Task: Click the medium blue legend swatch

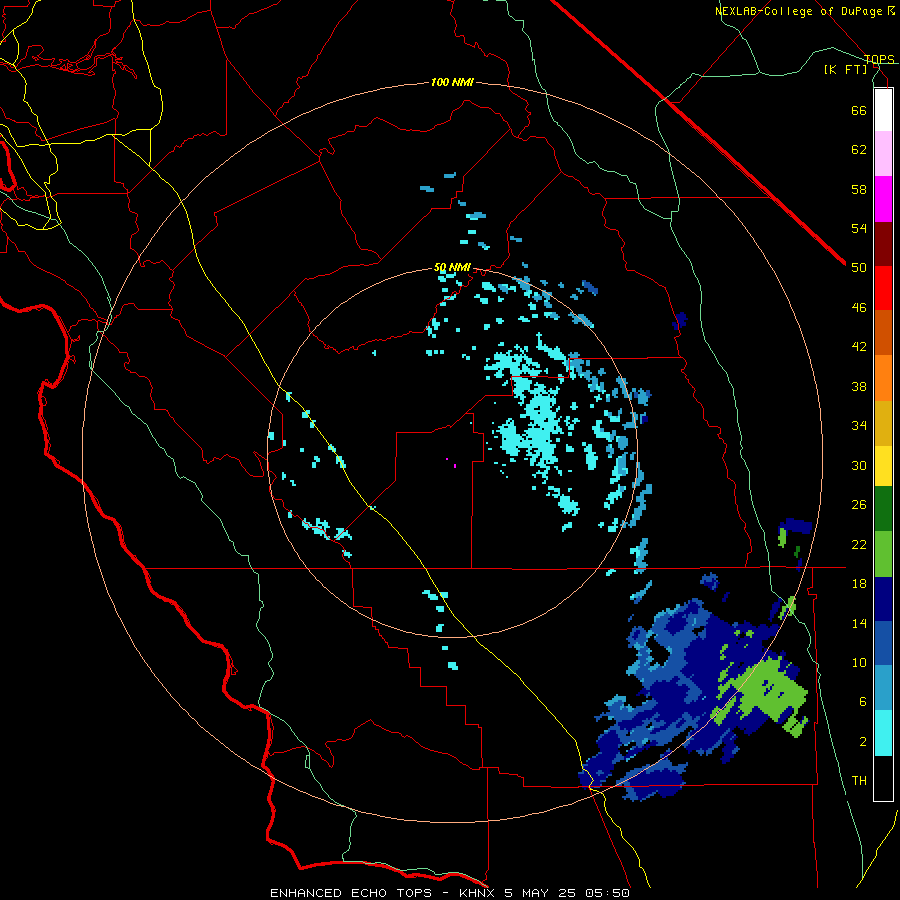Action: coord(883,643)
